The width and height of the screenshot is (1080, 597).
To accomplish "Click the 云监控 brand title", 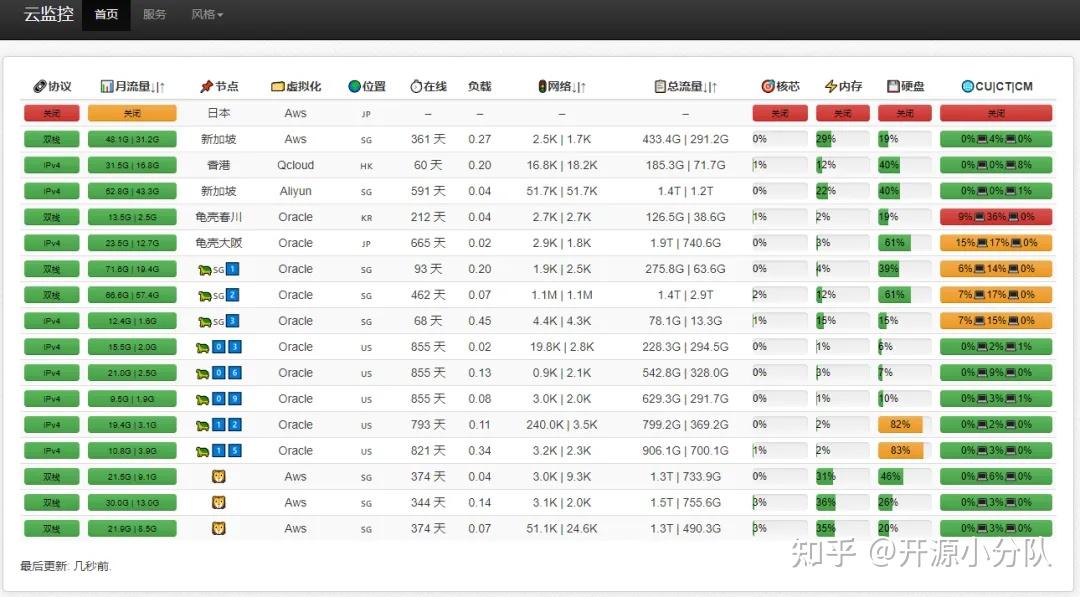I will [x=47, y=14].
